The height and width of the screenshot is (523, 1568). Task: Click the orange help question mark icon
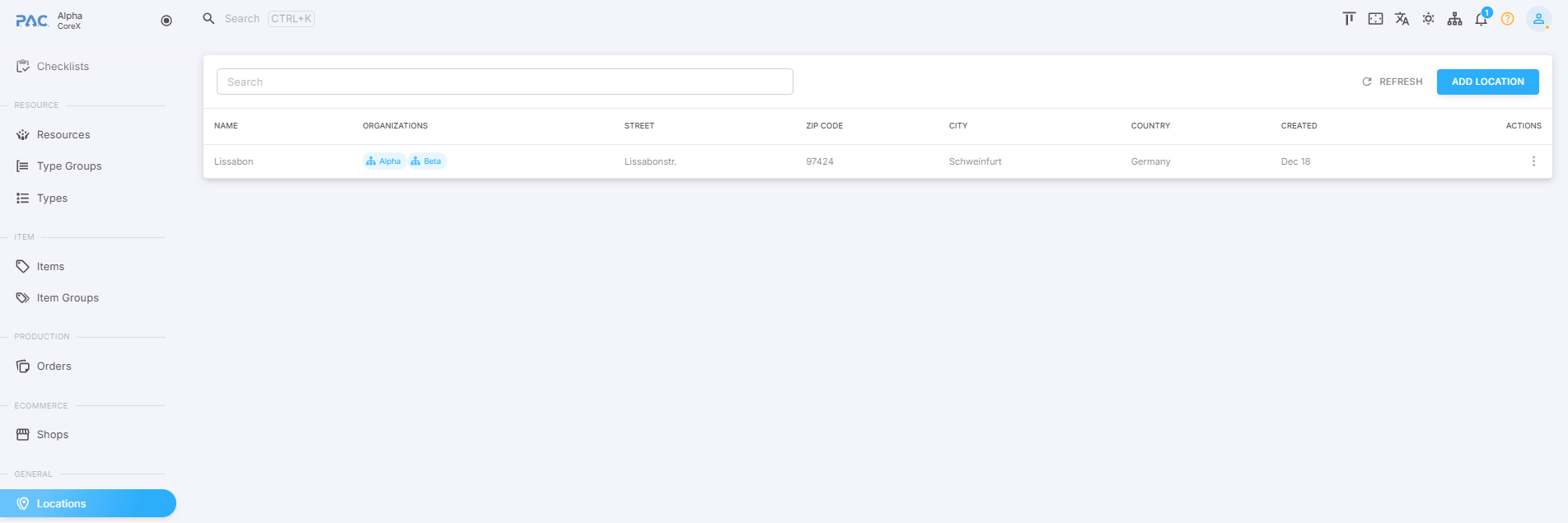1507,19
